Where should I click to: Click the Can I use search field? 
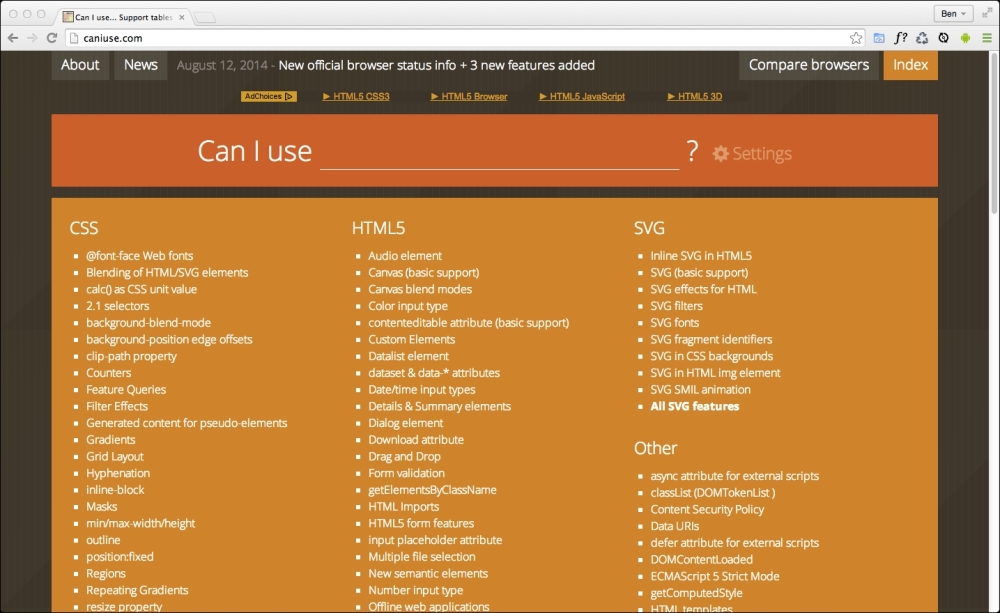[499, 153]
